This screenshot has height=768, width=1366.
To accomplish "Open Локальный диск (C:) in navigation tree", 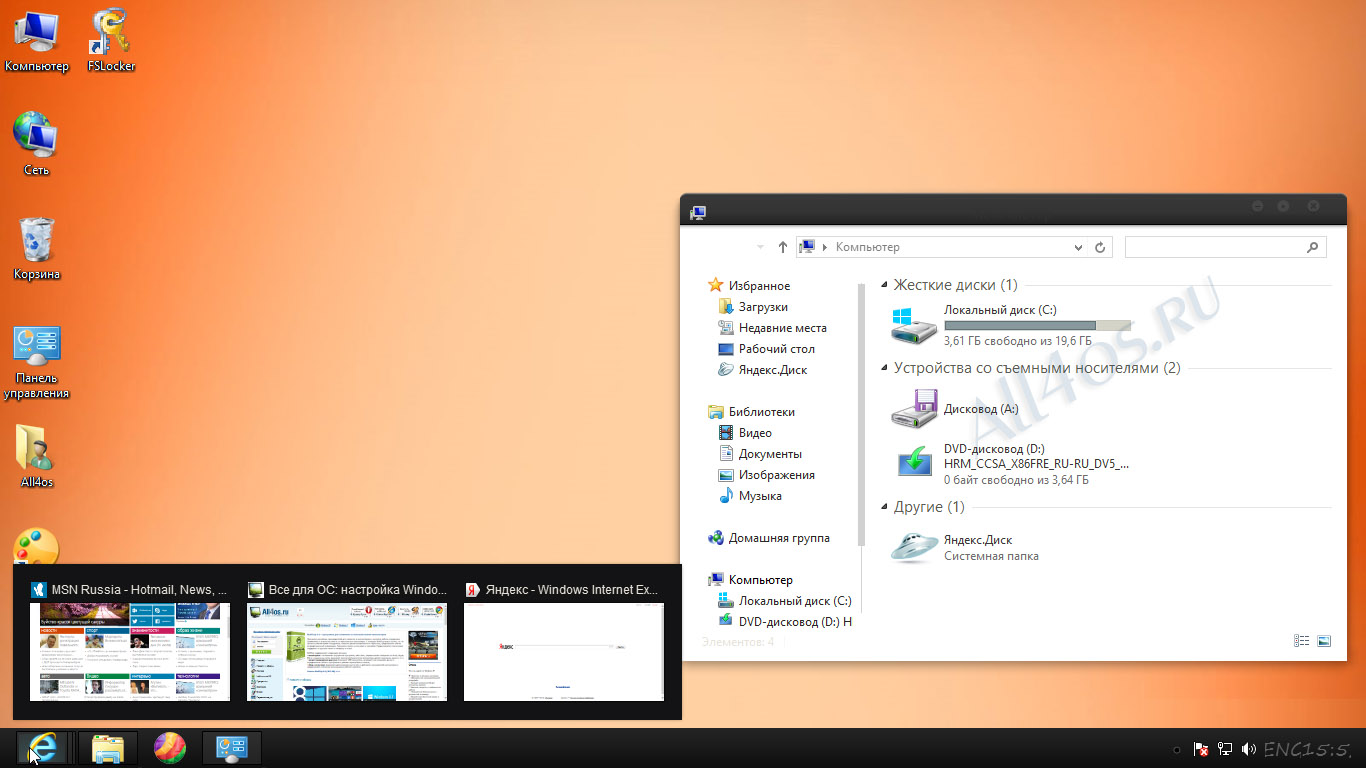I will [795, 601].
